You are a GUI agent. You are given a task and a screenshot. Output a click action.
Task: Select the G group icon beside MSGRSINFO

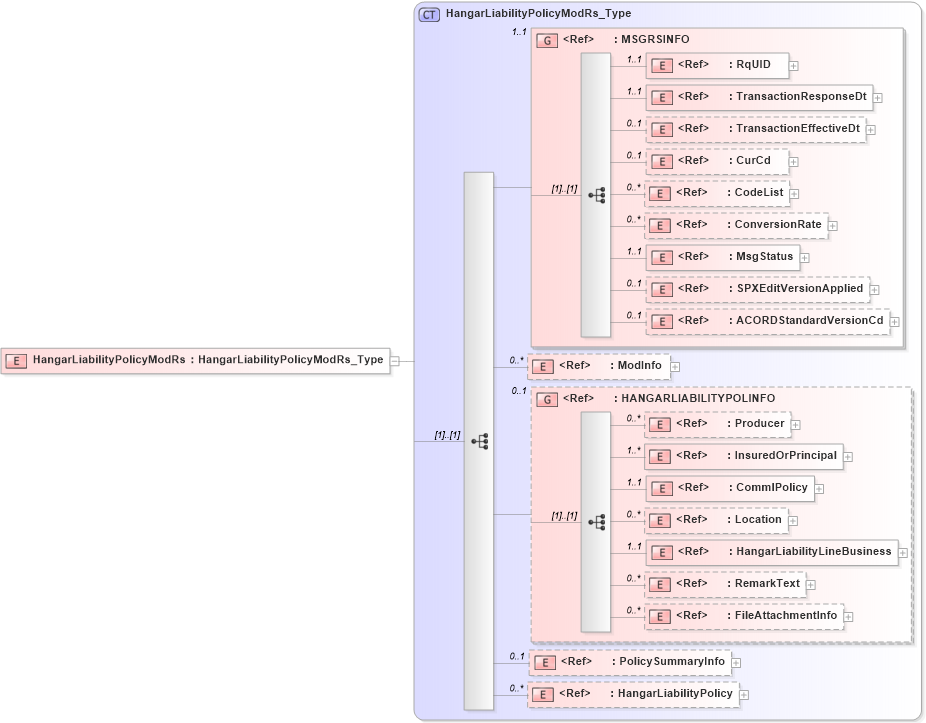[546, 40]
